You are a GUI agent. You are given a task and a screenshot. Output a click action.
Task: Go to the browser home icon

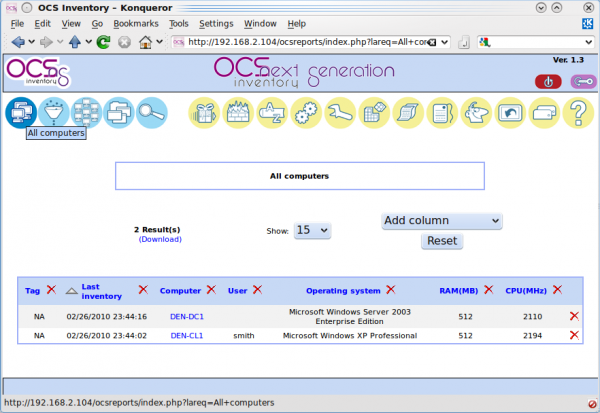(x=145, y=42)
